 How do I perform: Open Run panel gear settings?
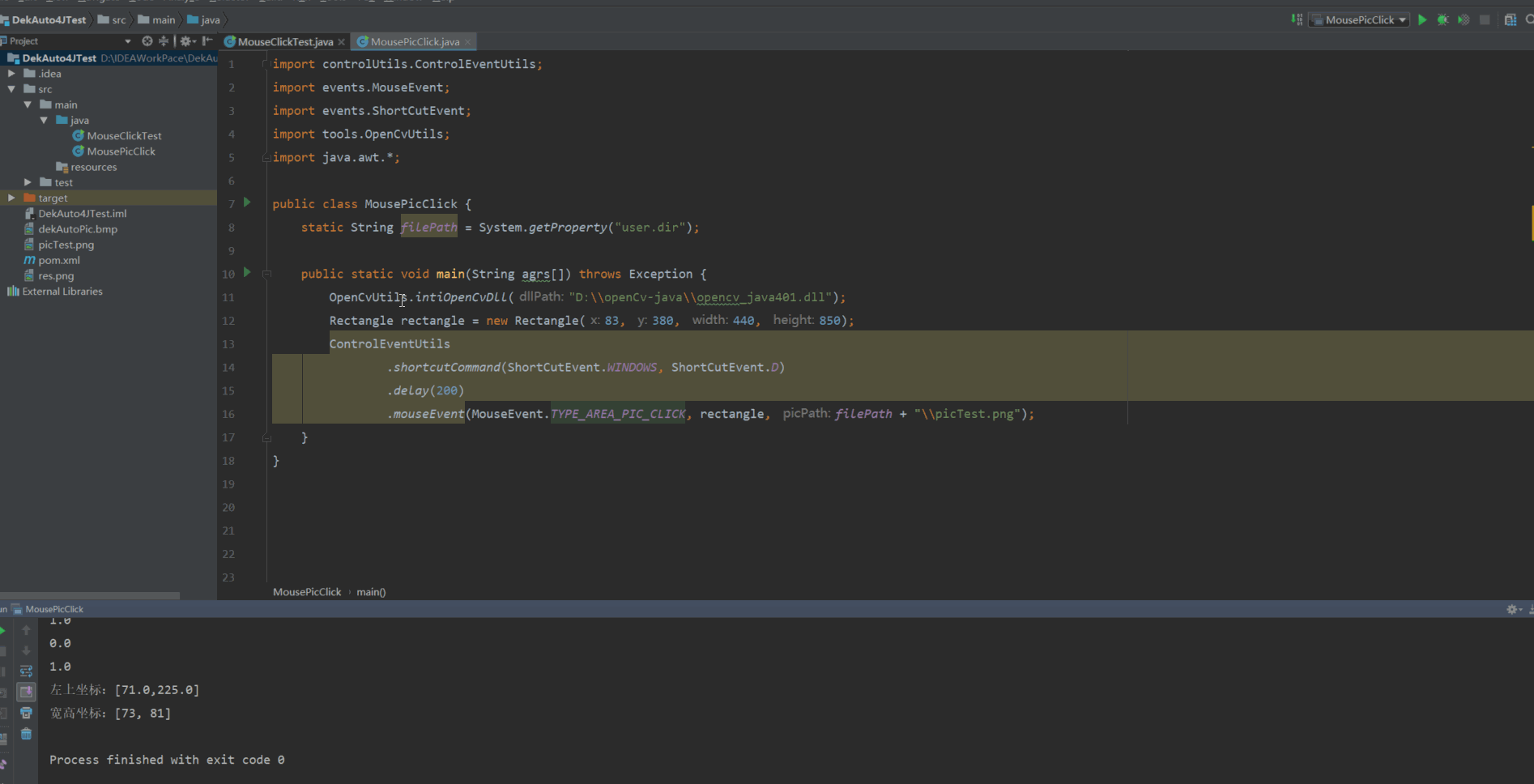click(x=1513, y=609)
